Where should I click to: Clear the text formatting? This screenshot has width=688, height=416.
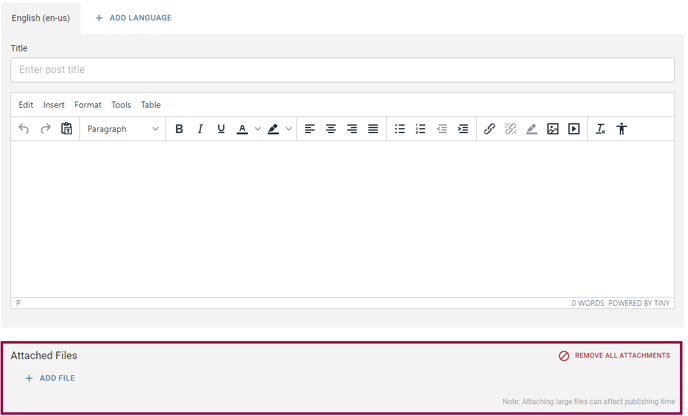[x=600, y=129]
